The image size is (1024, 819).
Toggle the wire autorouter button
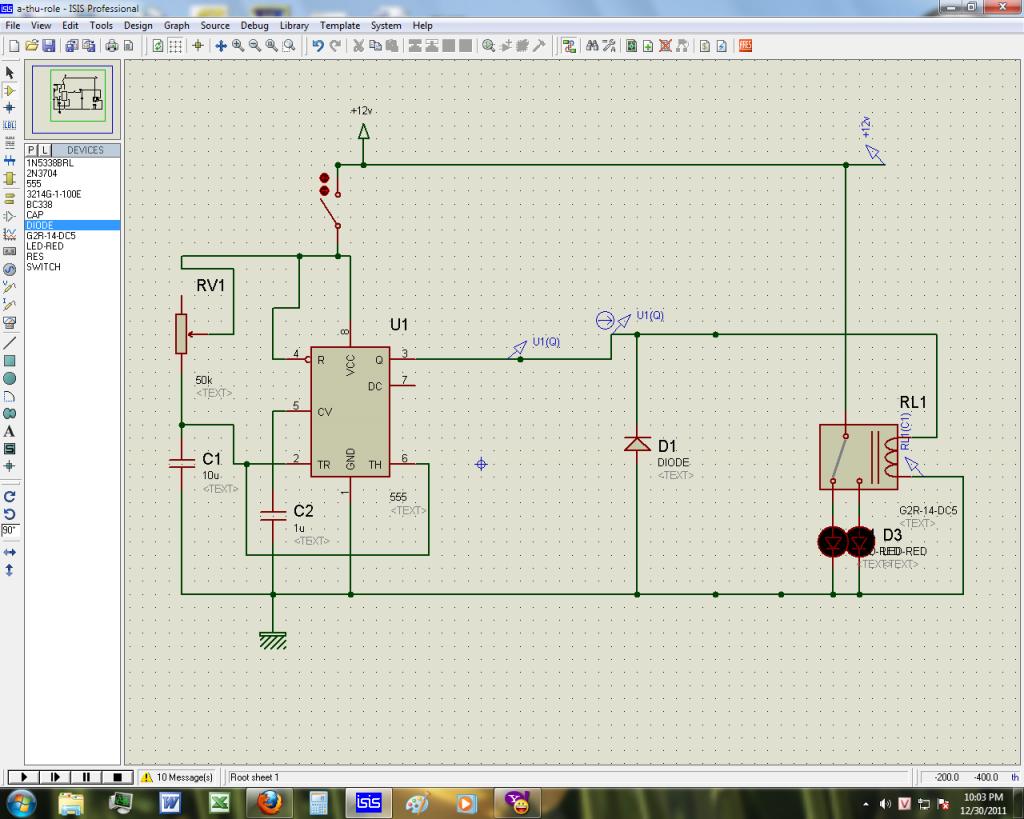(x=569, y=45)
